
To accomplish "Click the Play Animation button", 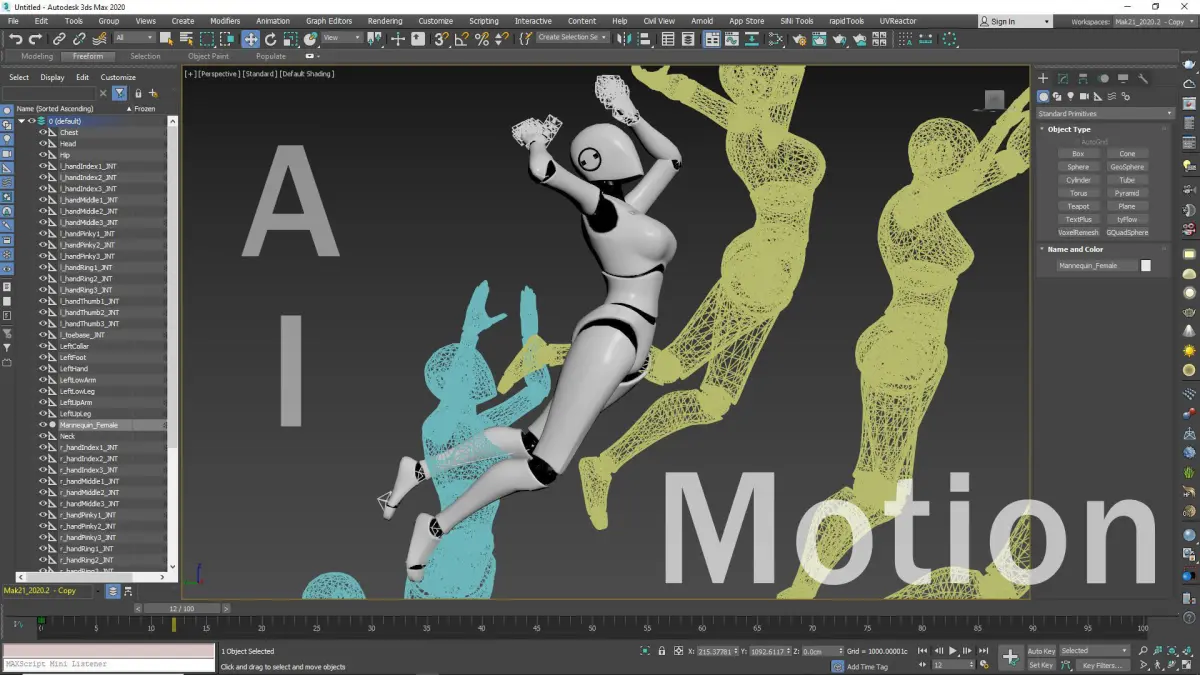I will pyautogui.click(x=953, y=651).
